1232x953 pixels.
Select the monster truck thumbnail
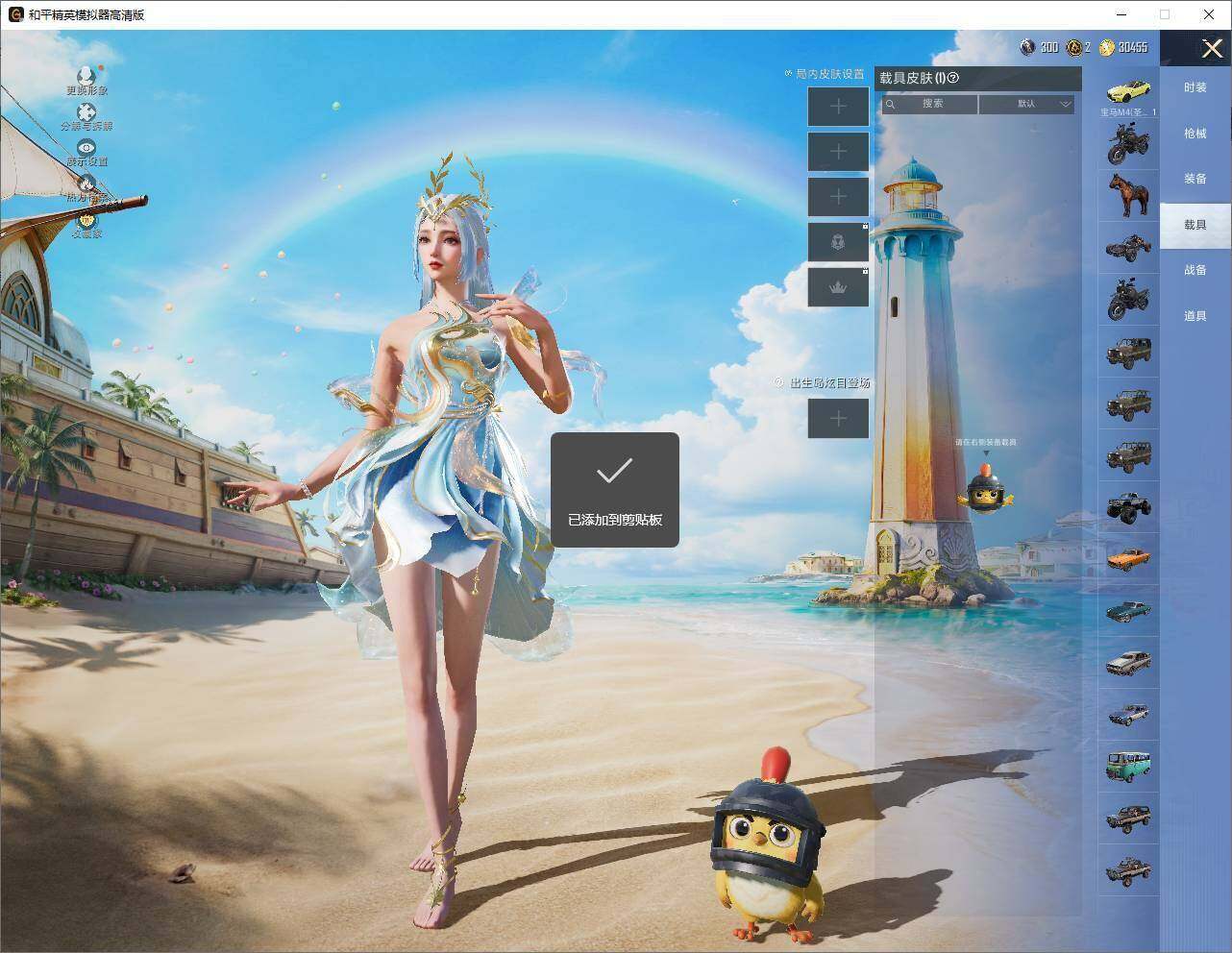[1128, 506]
